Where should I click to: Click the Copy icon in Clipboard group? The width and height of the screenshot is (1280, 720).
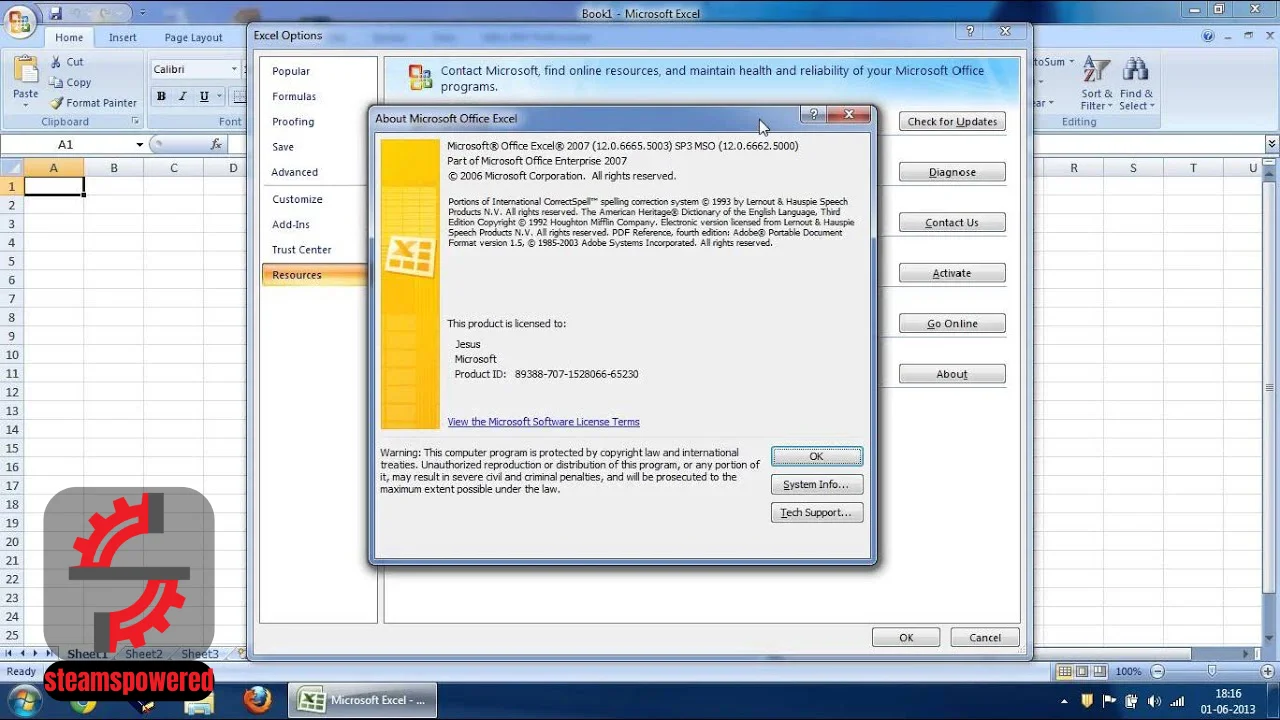click(55, 82)
